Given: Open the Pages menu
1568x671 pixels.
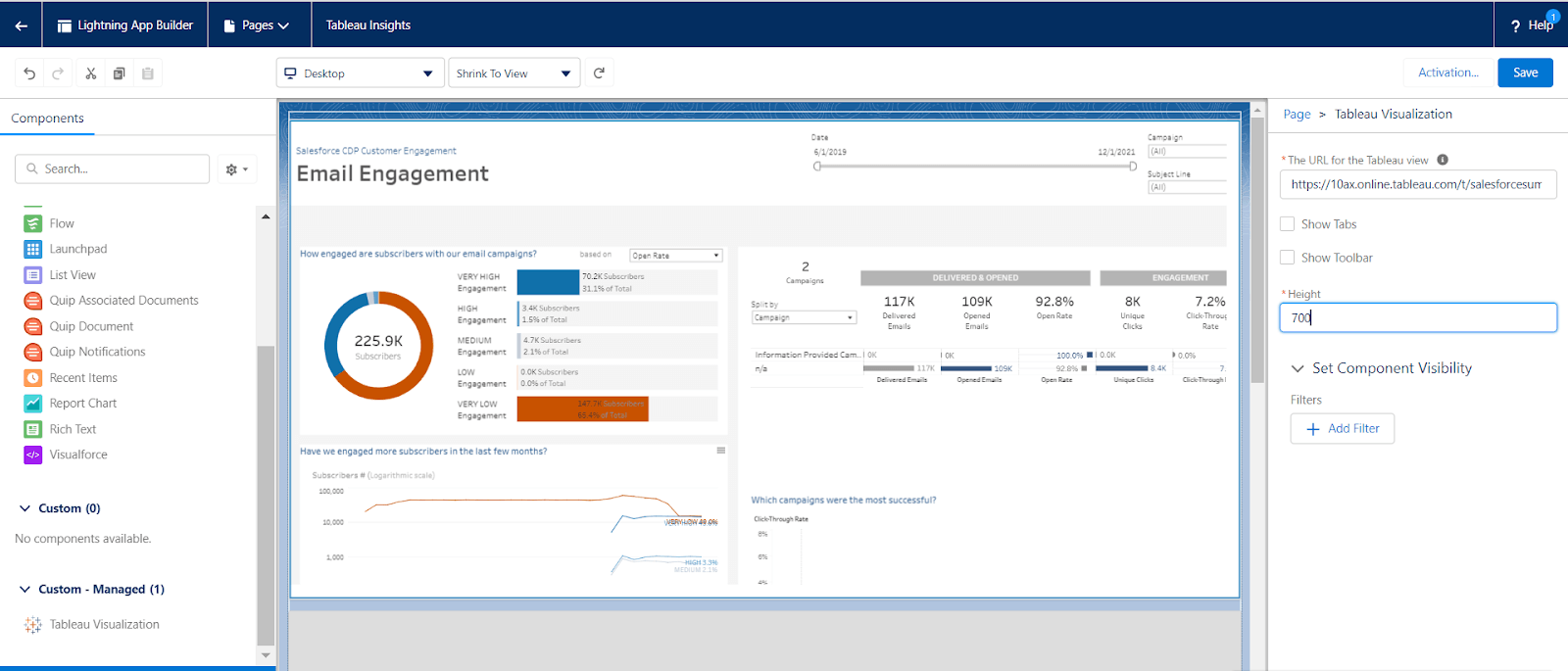Looking at the screenshot, I should (x=257, y=25).
